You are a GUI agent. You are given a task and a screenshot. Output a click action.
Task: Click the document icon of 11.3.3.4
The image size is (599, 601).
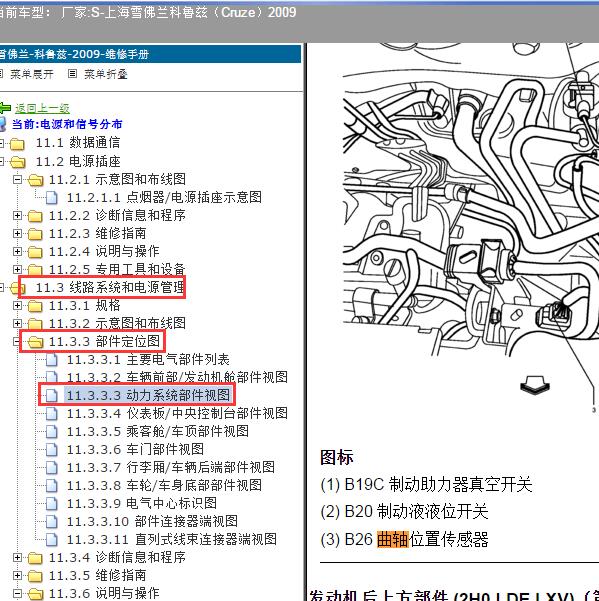point(51,414)
